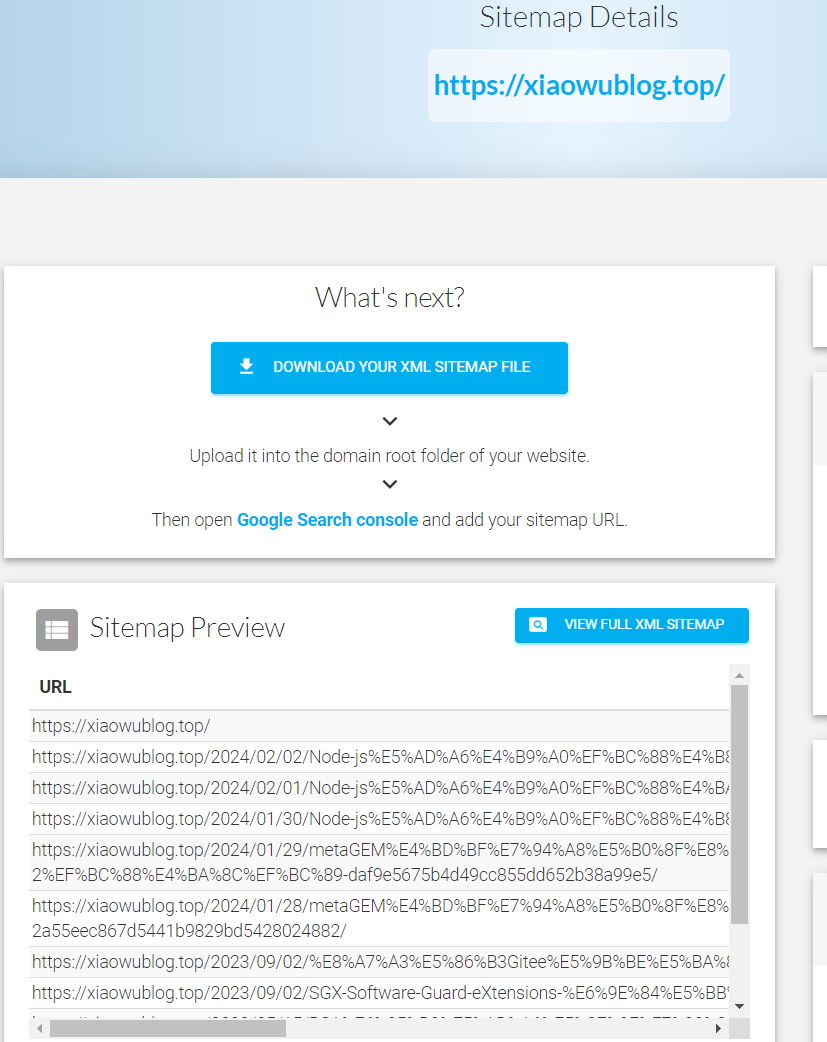Download your XML sitemap file
Viewport: 827px width, 1042px height.
pyautogui.click(x=389, y=368)
